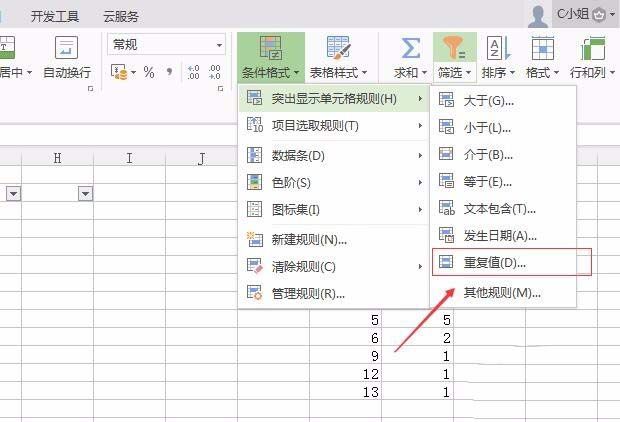Select the duplicate values (重复值) menu item
The height and width of the screenshot is (422, 620).
click(494, 262)
